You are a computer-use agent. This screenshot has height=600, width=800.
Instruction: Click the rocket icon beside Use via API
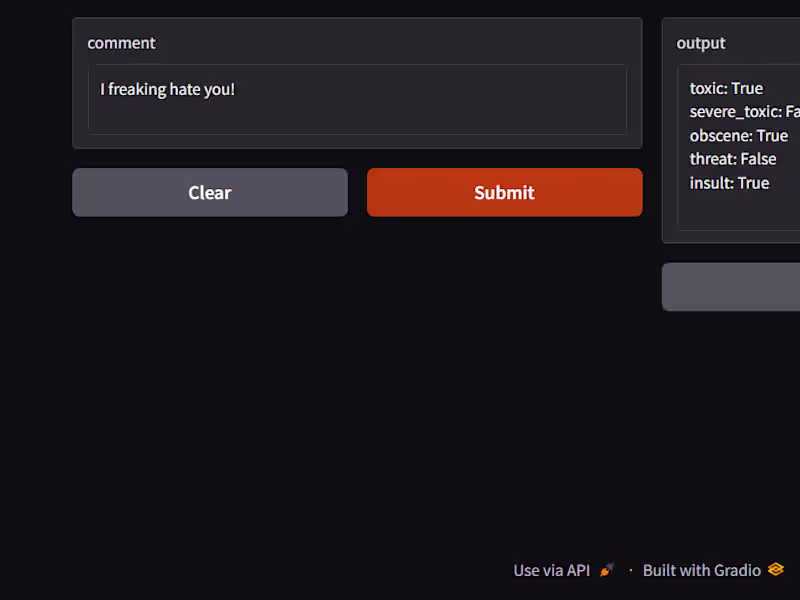point(607,570)
